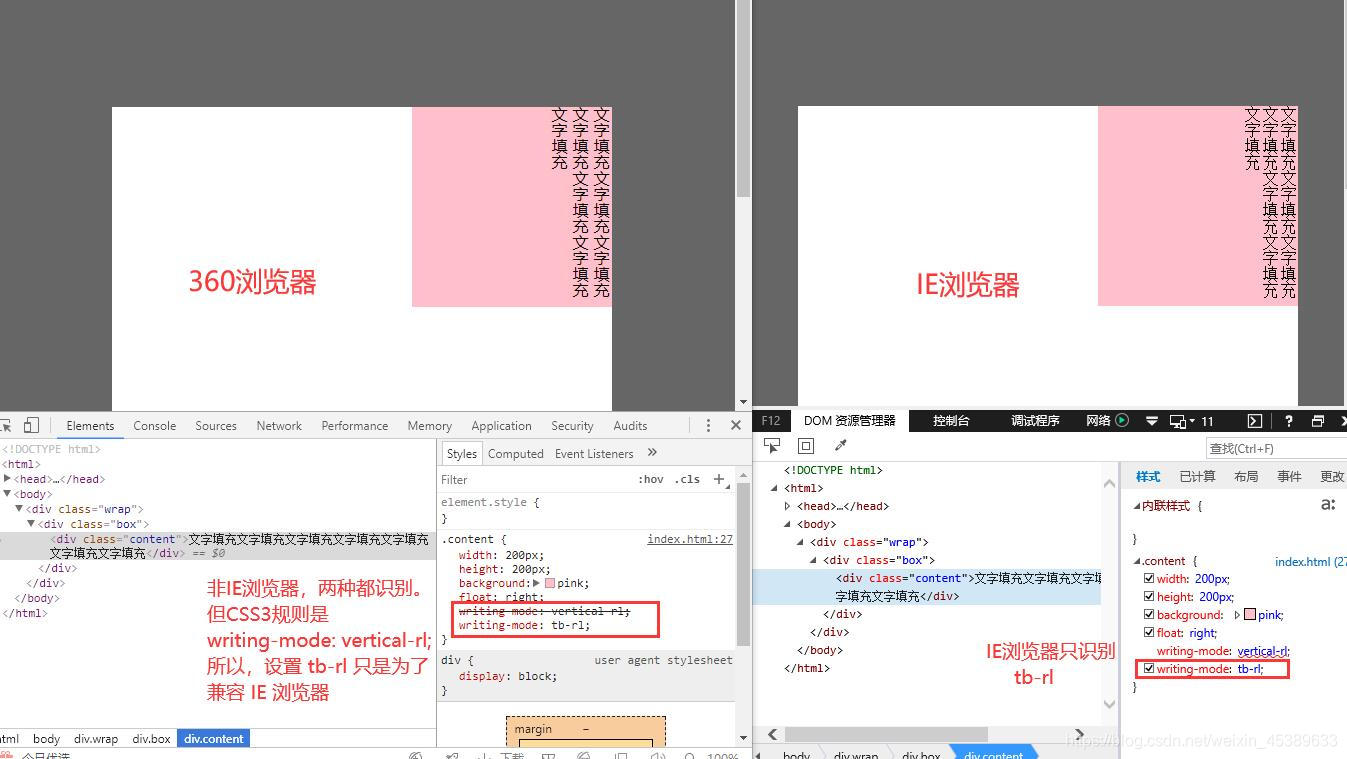
Task: Open the IE console drawer icon
Action: pos(1255,421)
